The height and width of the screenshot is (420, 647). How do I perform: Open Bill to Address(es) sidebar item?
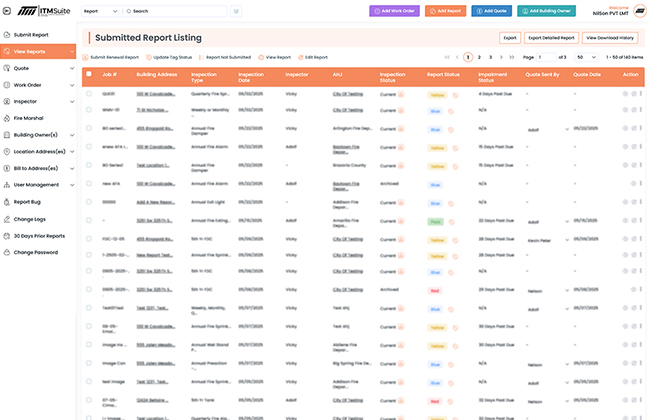click(38, 168)
